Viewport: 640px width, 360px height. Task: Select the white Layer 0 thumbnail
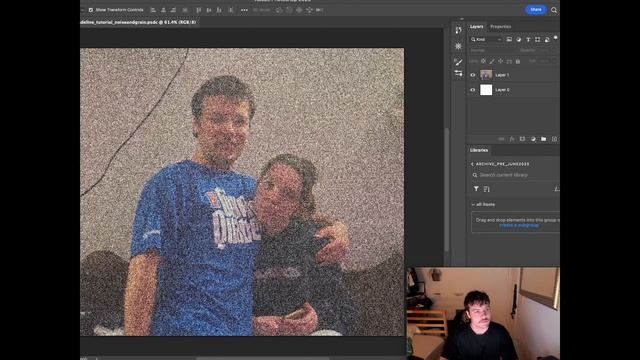pos(486,90)
